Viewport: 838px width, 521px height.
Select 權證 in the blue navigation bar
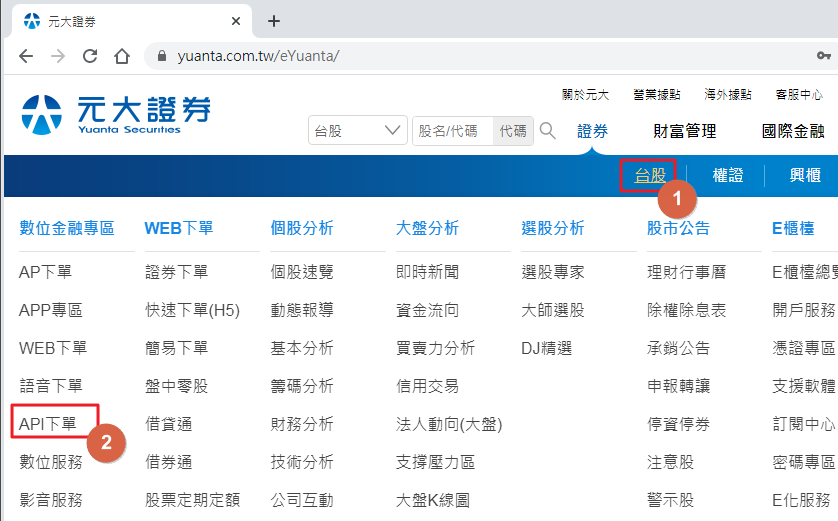tap(728, 175)
